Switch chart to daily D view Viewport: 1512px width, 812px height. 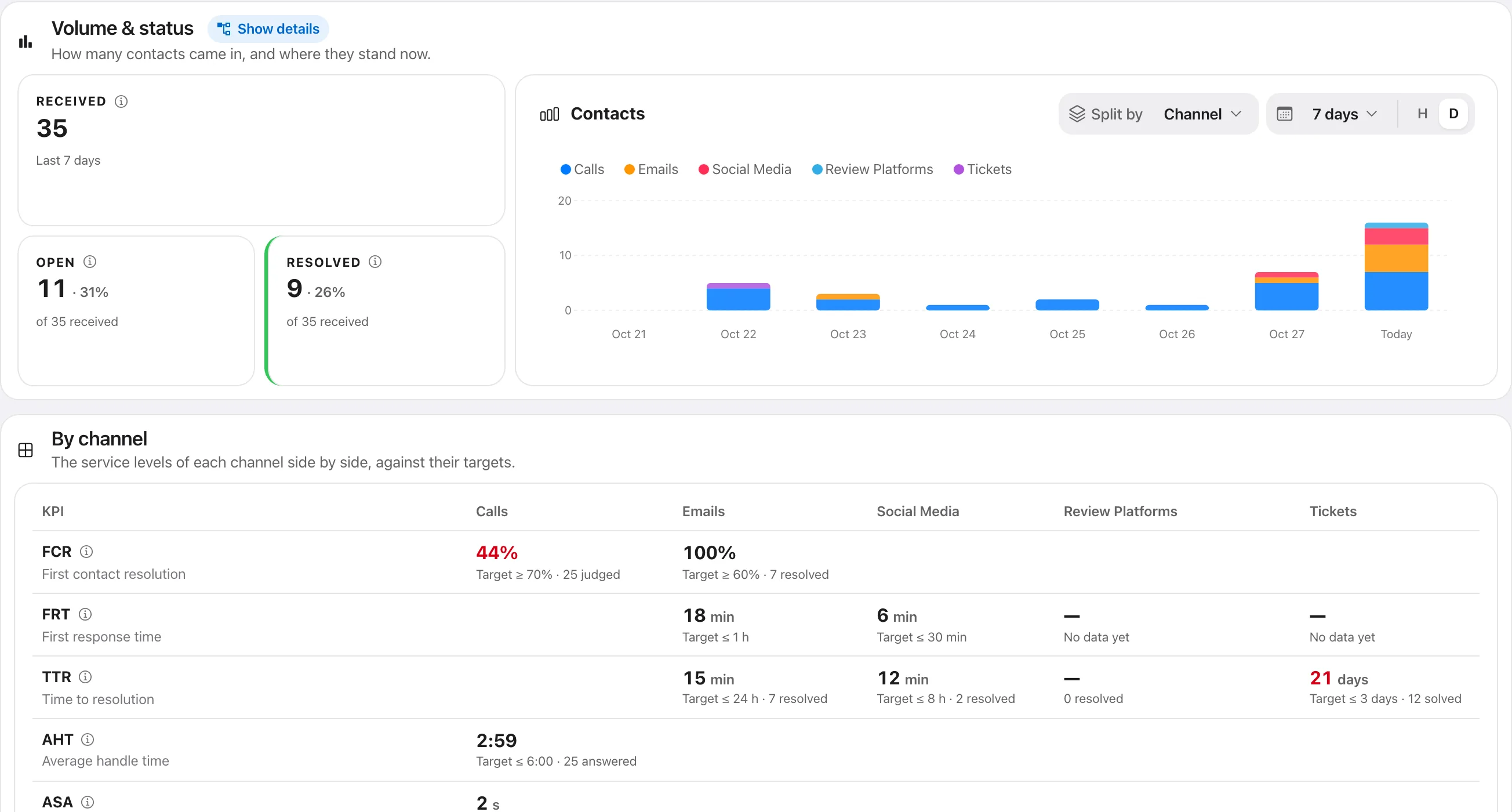tap(1453, 114)
